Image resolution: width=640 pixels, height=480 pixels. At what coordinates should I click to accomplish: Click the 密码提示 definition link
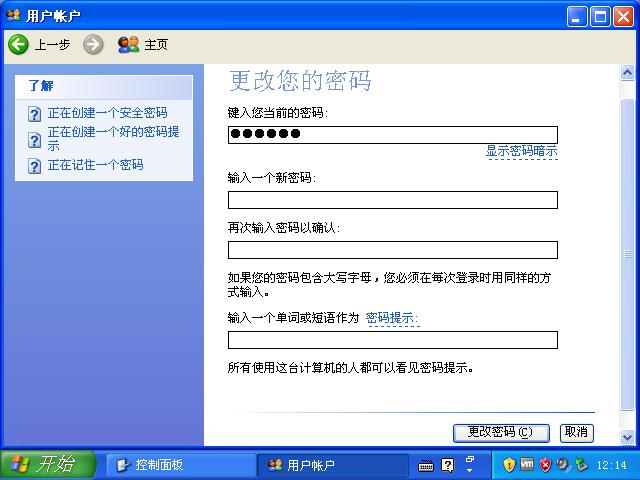tap(391, 318)
